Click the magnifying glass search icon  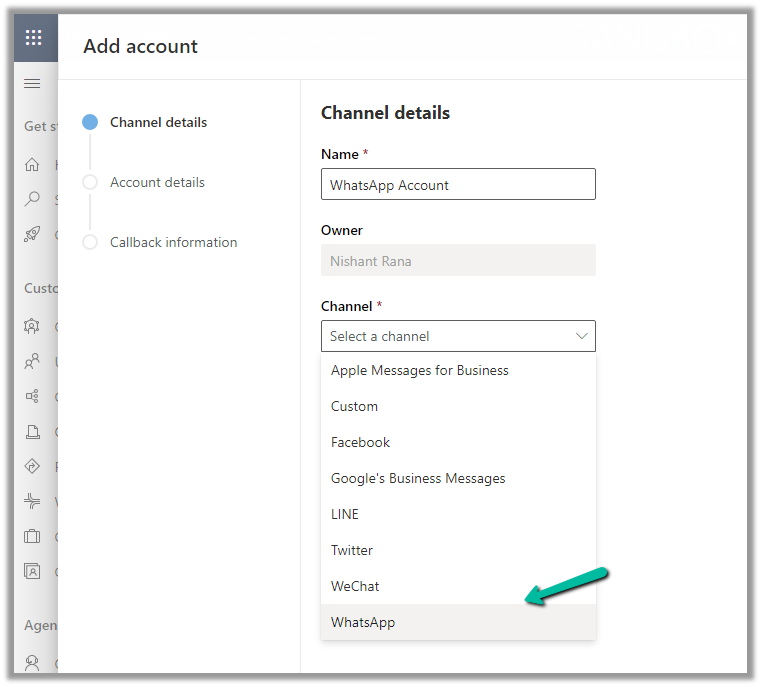(33, 199)
